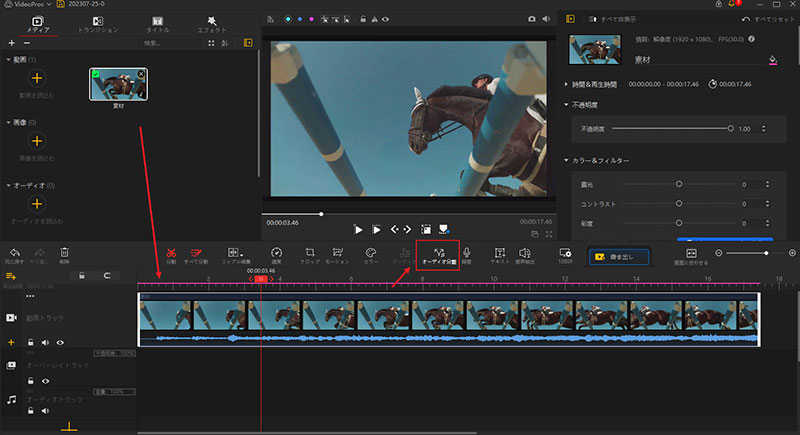Click the オーディオ分離 (Detach Audio) tool
Screen dimensions: 800x435
pyautogui.click(x=438, y=255)
